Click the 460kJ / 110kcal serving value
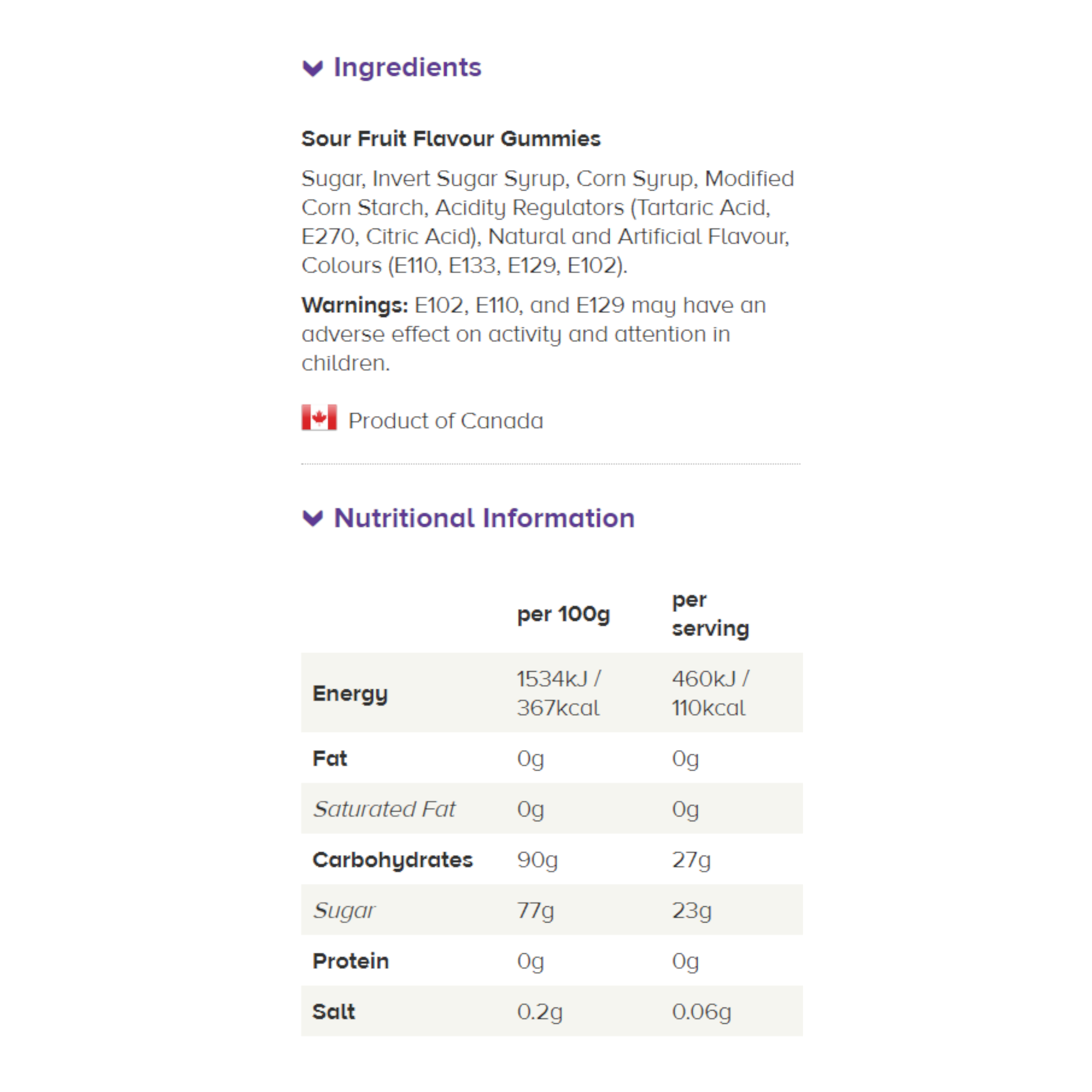Image resolution: width=1092 pixels, height=1092 pixels. coord(710,693)
